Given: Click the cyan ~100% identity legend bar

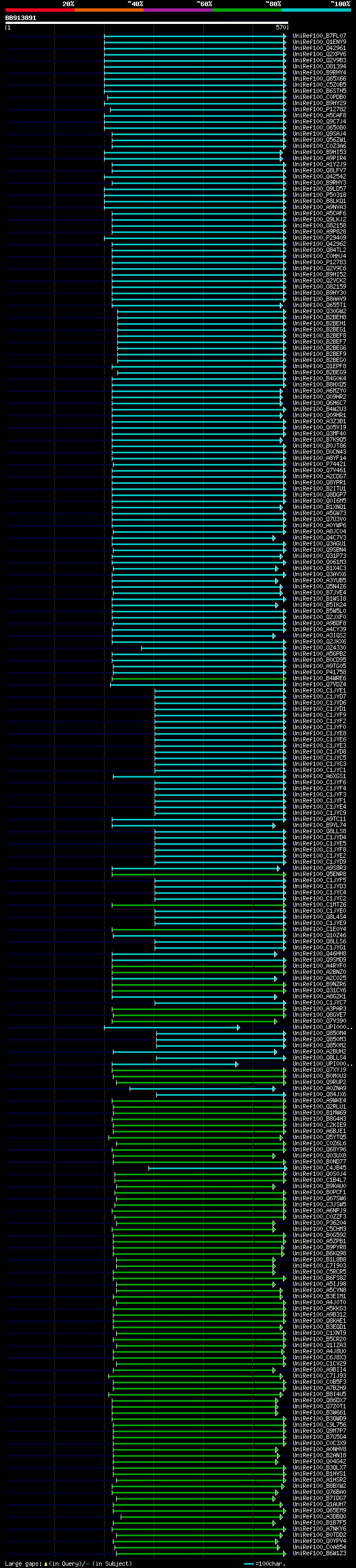Looking at the screenshot, I should click(x=317, y=10).
